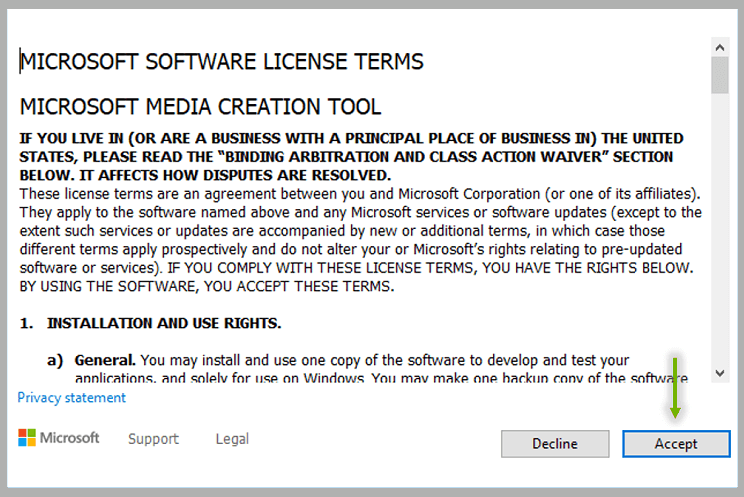Viewport: 744px width, 497px height.
Task: Open the Support link in footer
Action: 153,439
